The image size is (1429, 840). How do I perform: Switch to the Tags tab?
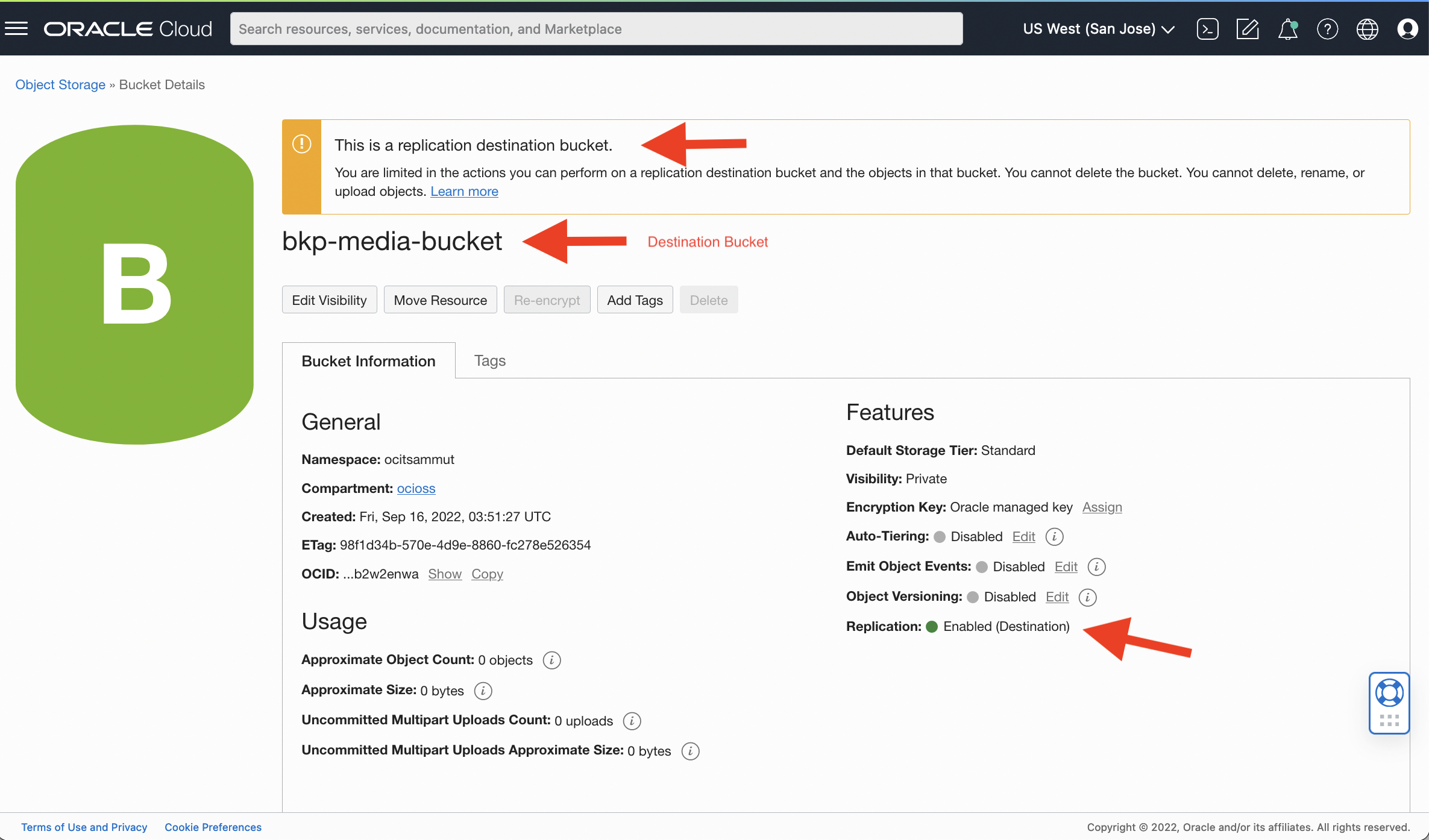coord(489,360)
